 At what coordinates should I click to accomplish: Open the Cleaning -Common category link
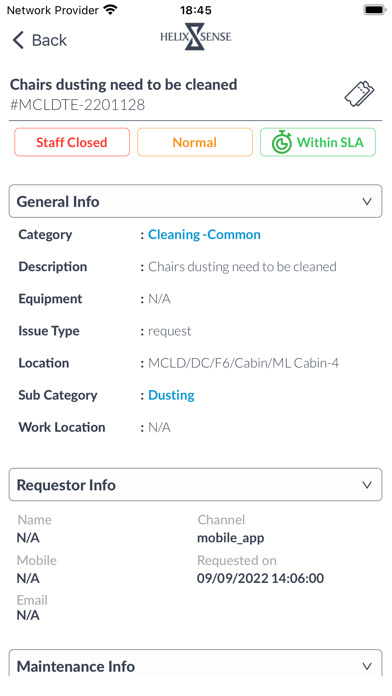[204, 234]
